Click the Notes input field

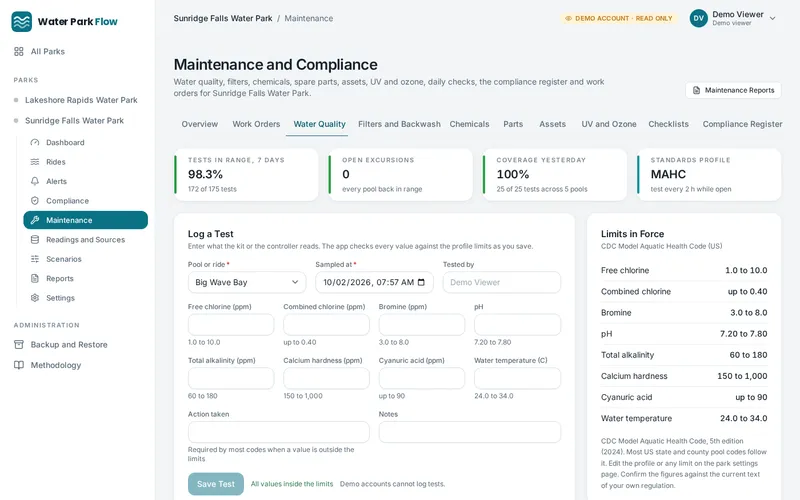[x=470, y=432]
